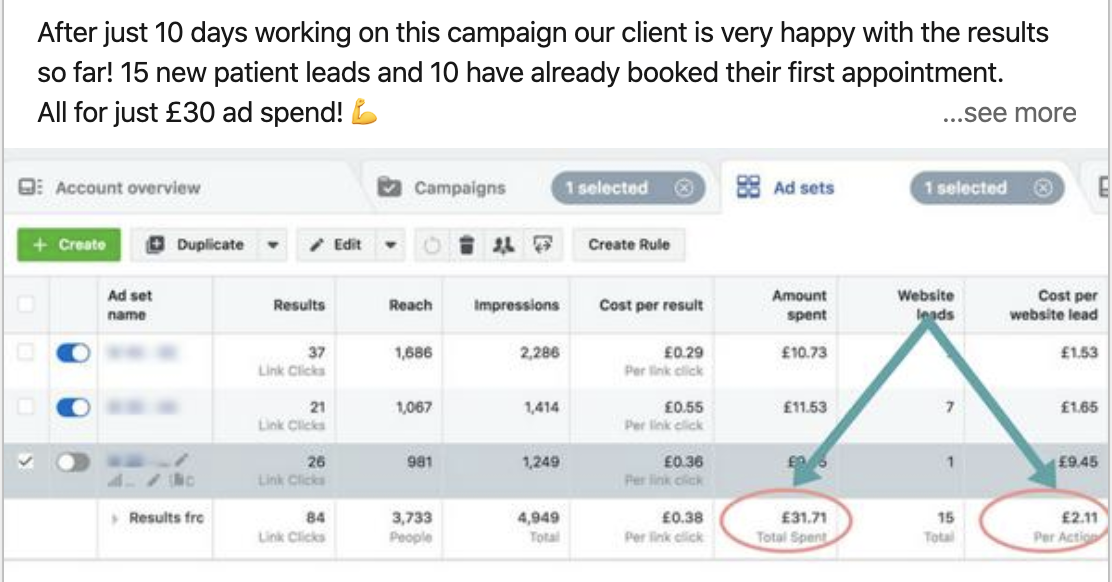Screen dimensions: 1112x582
Task: Click the pencil edit icon in selected row
Action: point(182,460)
